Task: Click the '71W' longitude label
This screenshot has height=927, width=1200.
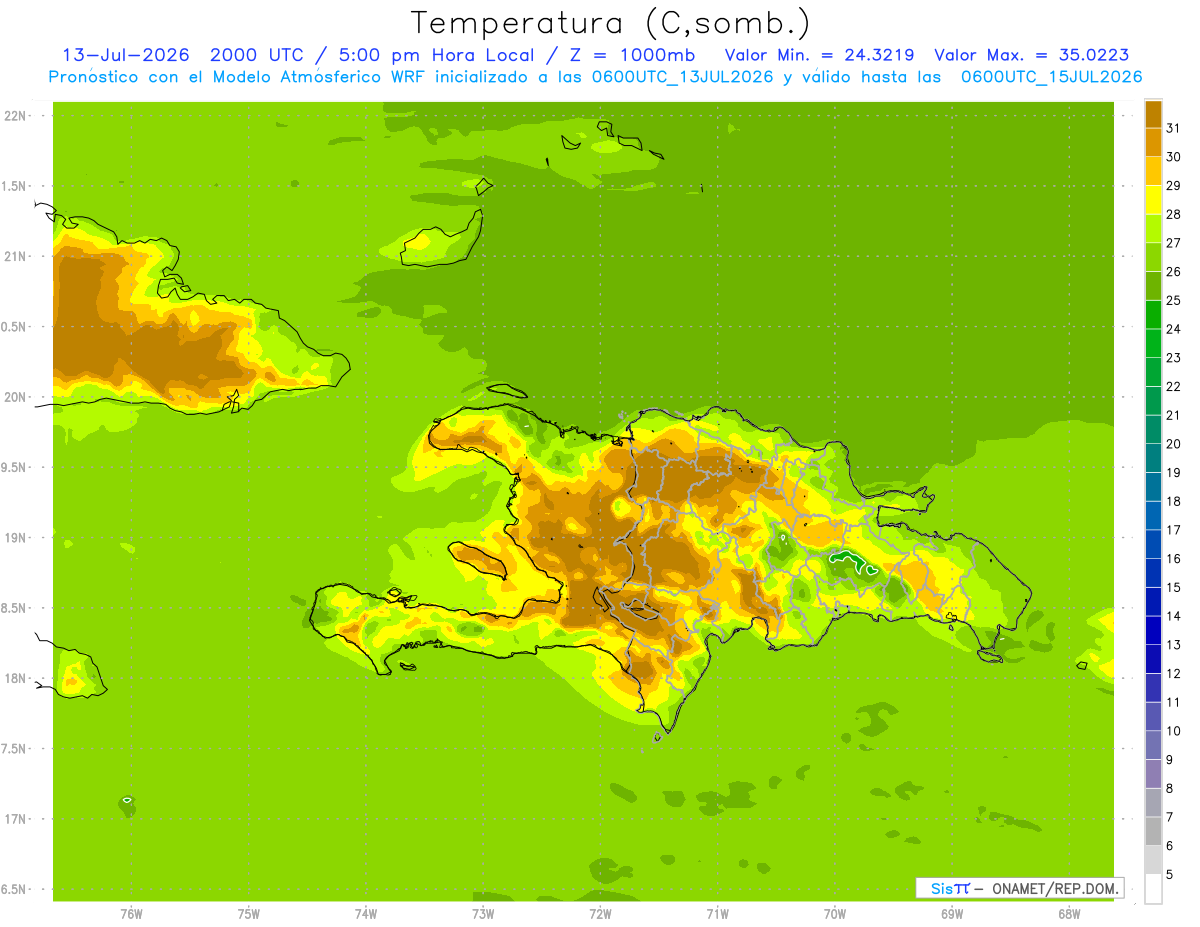Action: (x=717, y=914)
